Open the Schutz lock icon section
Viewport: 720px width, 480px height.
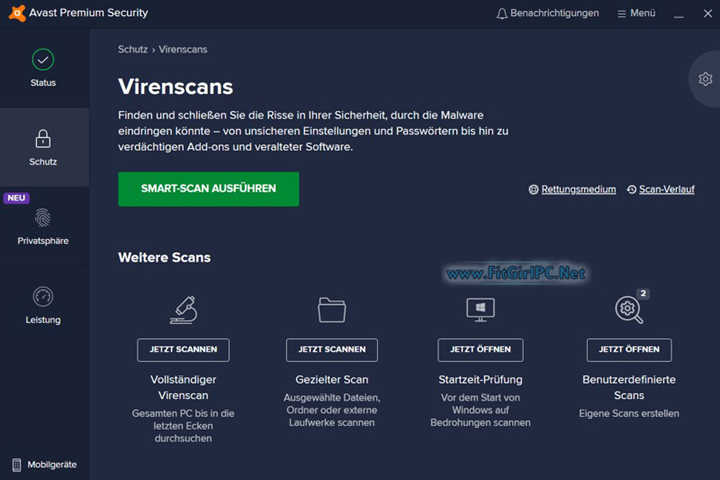pyautogui.click(x=43, y=139)
